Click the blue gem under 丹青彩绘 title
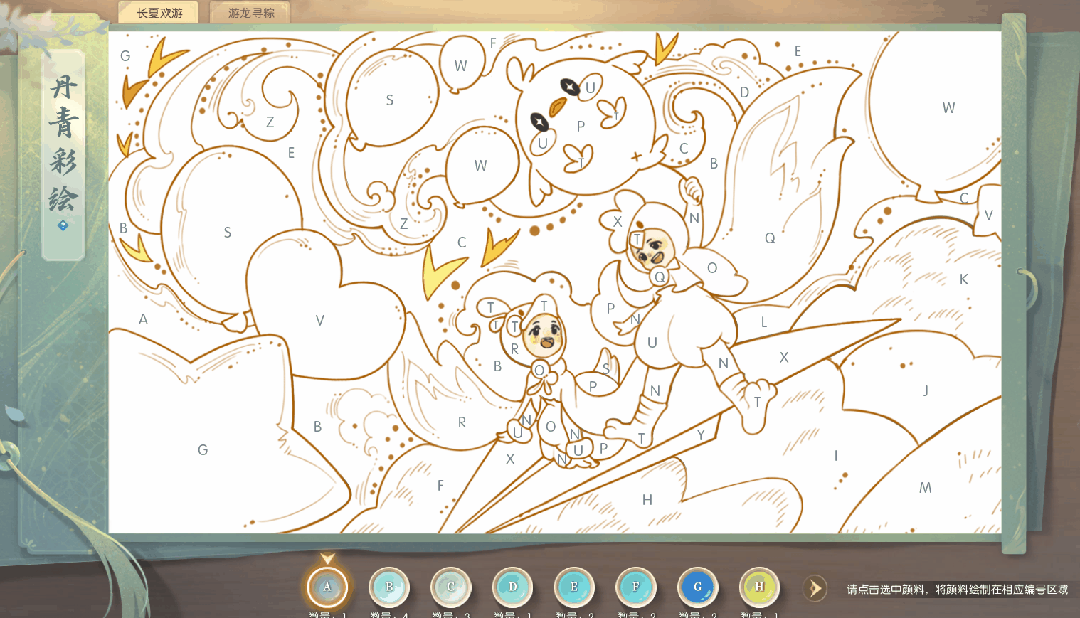 [x=64, y=226]
